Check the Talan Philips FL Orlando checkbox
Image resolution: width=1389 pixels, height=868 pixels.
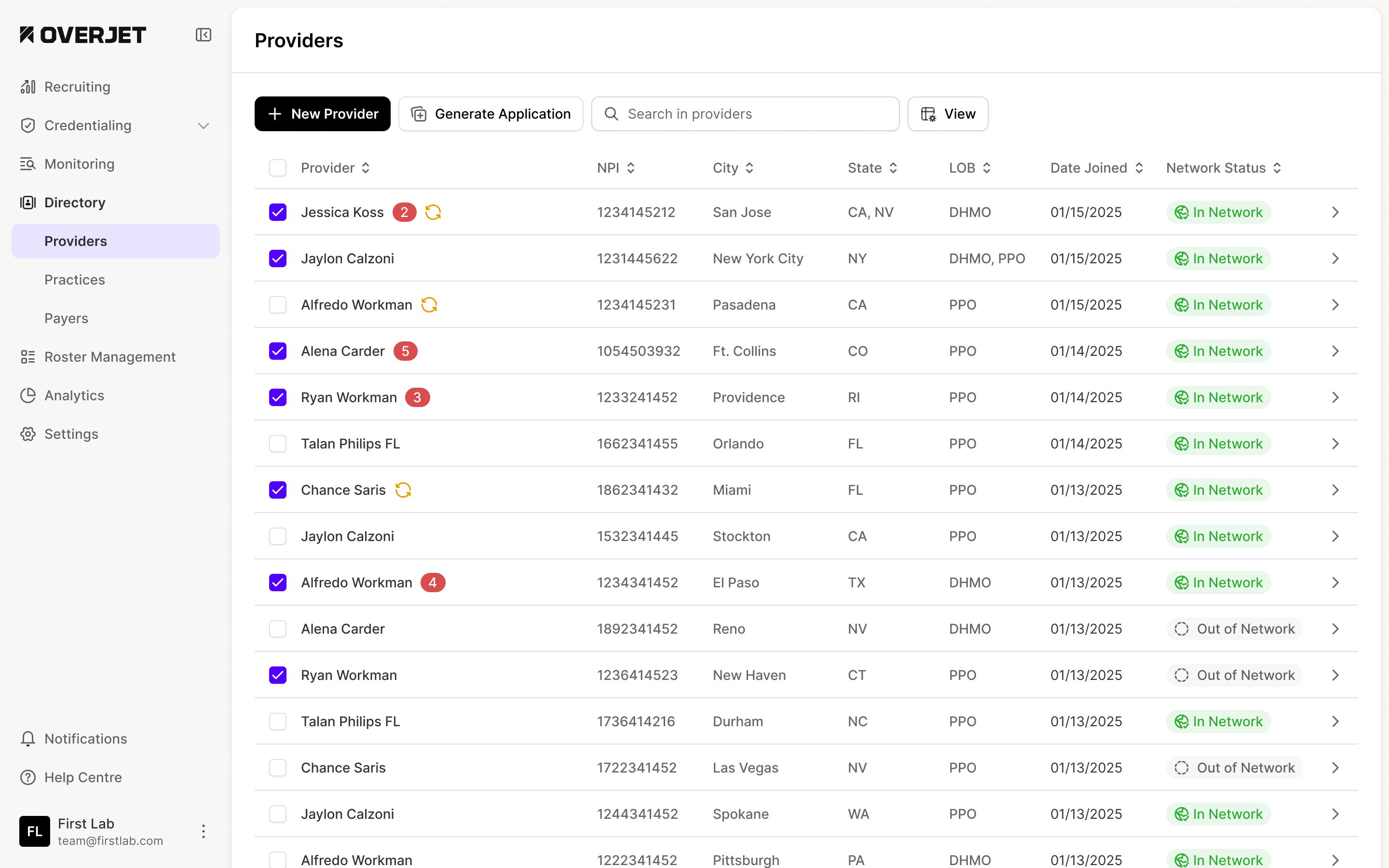[278, 444]
